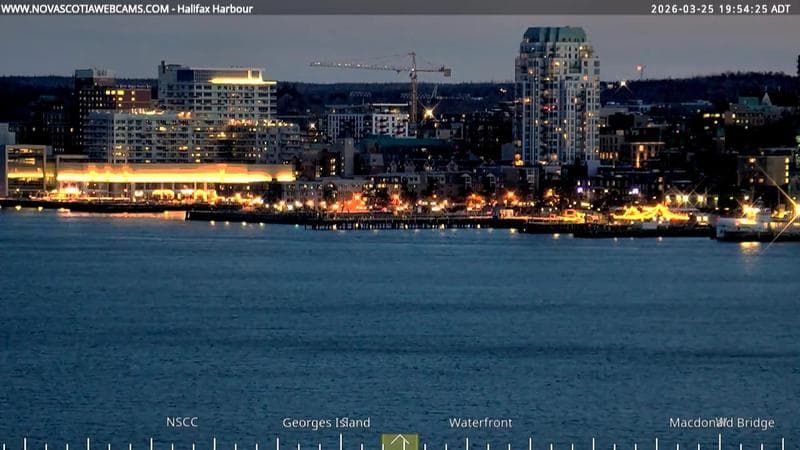Click the green arrow position indicator
Viewport: 800px width, 450px height.
pyautogui.click(x=400, y=442)
